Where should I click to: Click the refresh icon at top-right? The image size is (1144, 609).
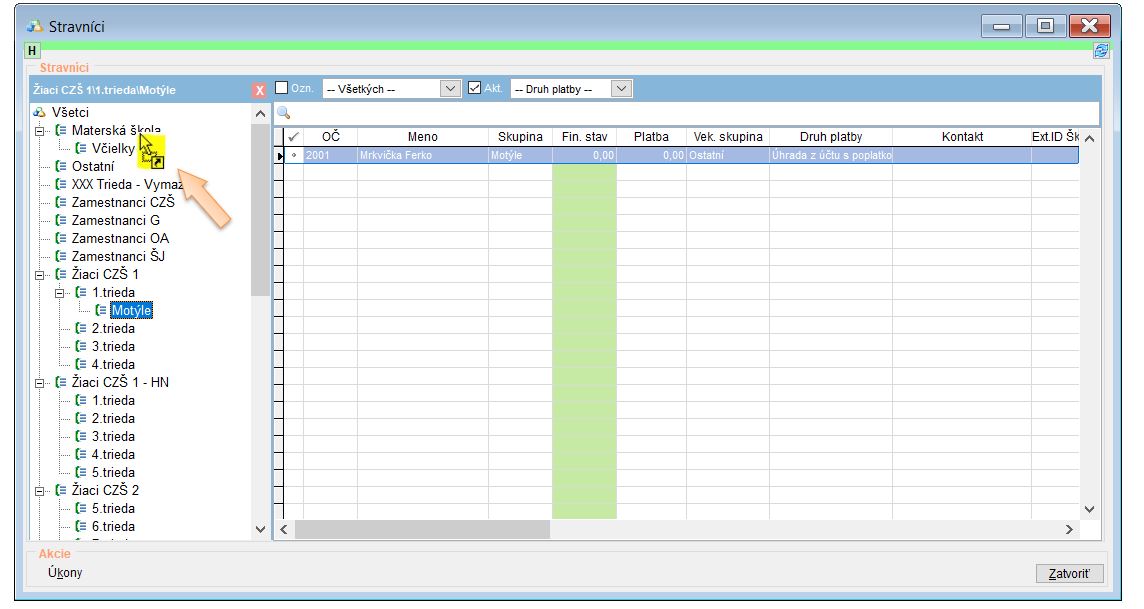tap(1101, 50)
